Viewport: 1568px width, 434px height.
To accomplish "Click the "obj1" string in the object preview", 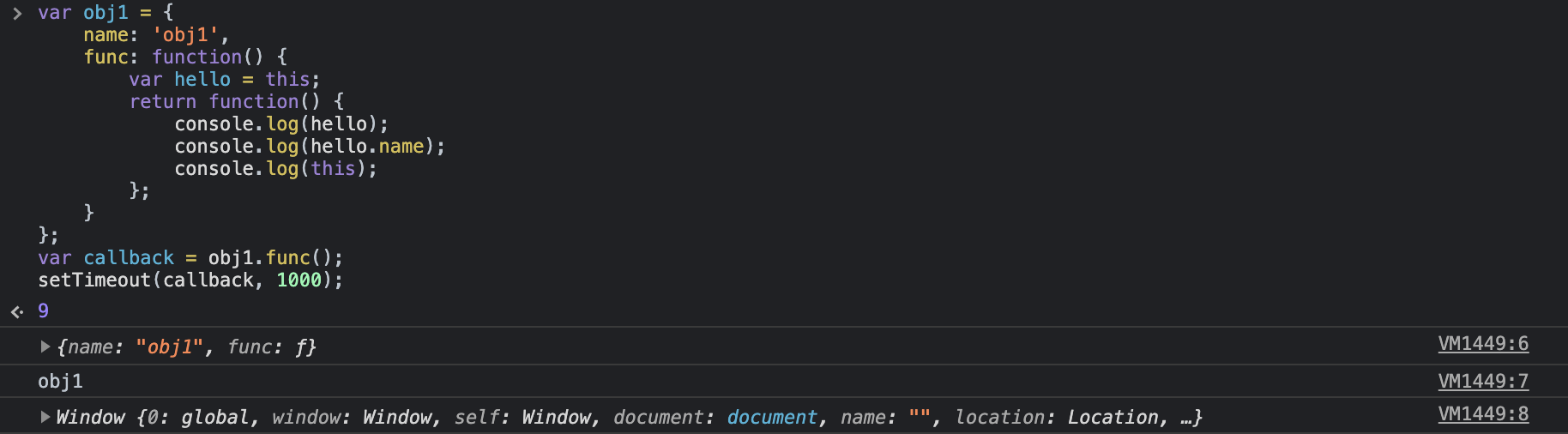I will [170, 347].
